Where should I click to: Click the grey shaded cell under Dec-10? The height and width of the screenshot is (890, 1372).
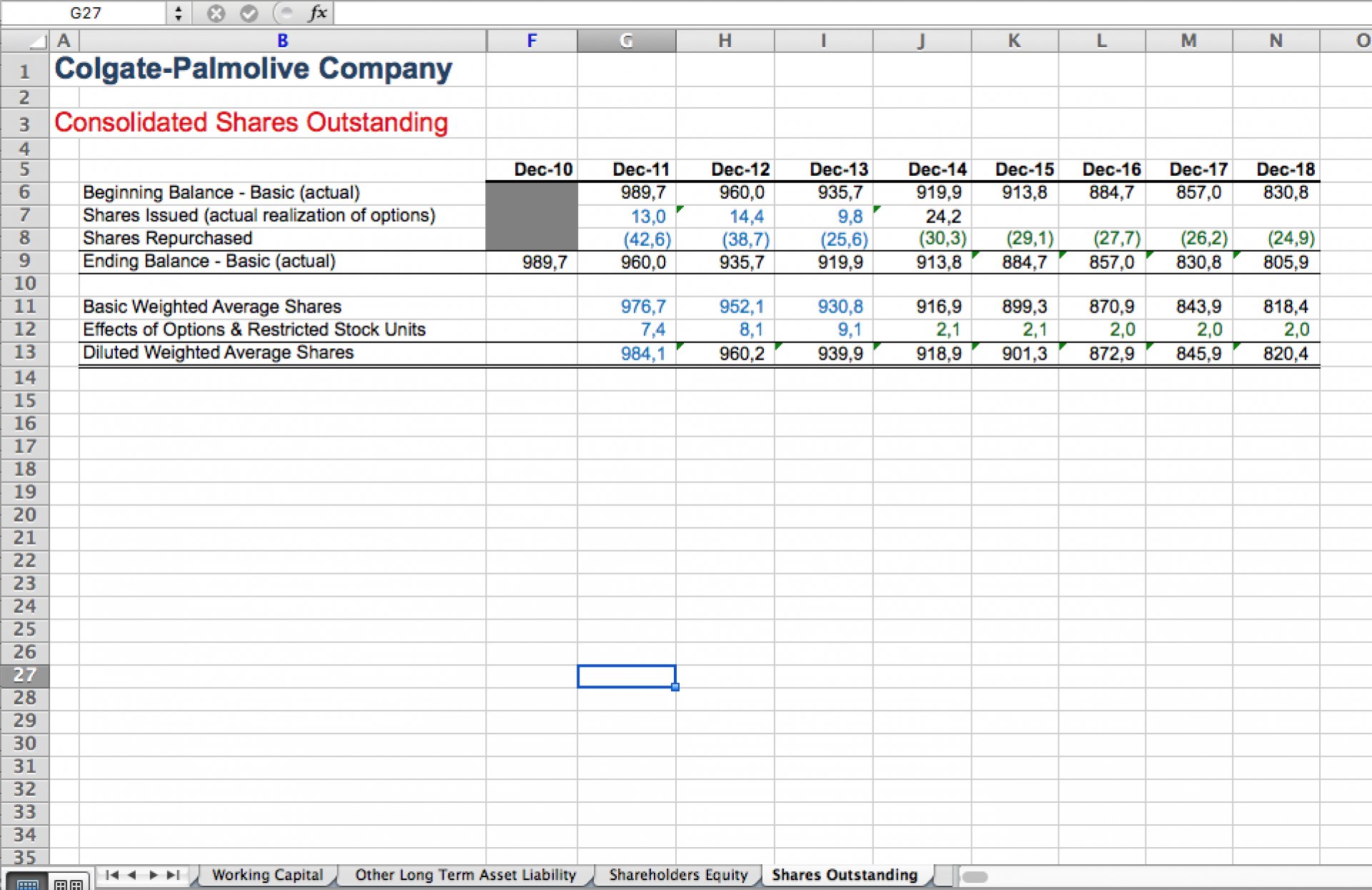pos(532,216)
